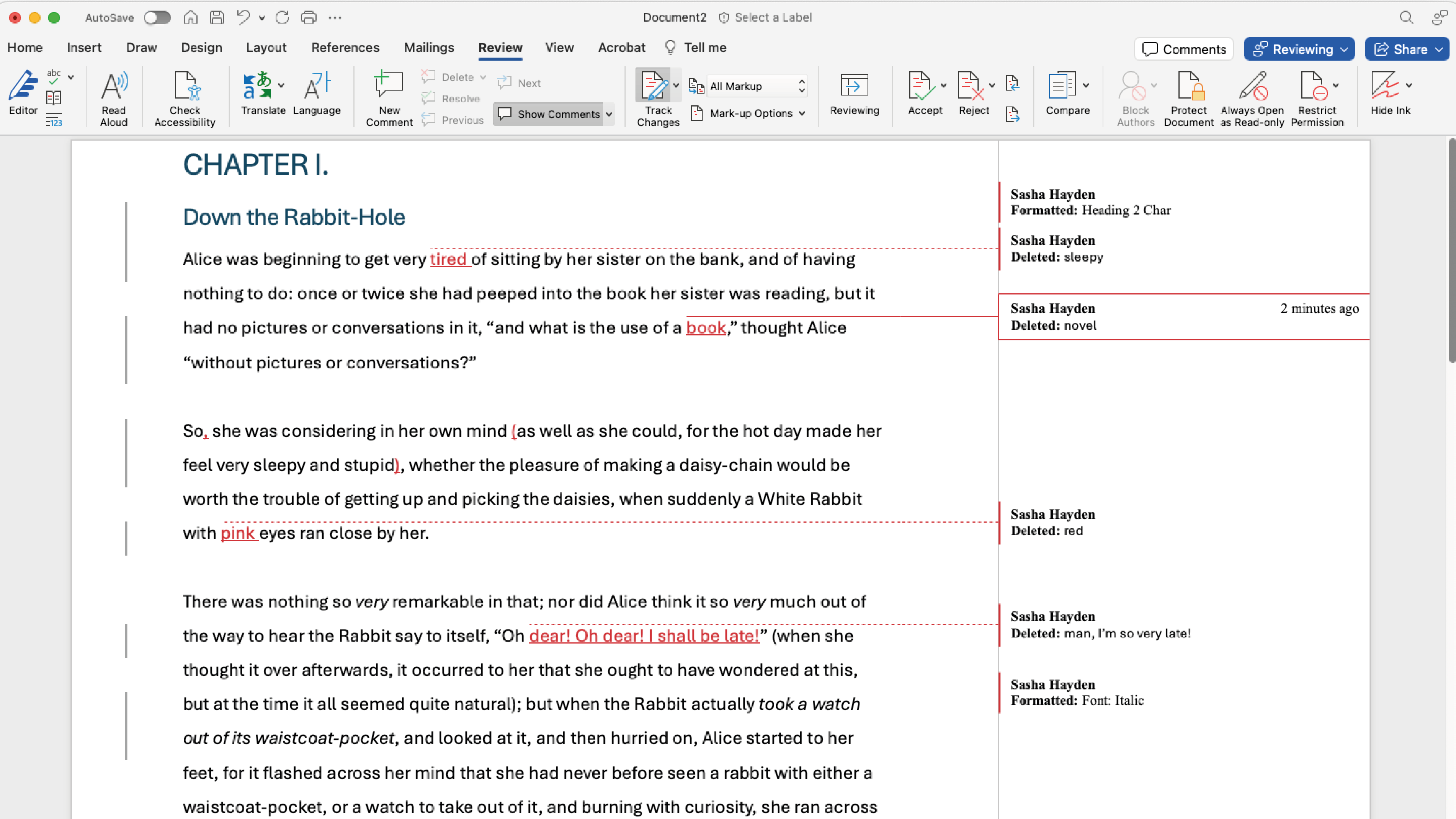The height and width of the screenshot is (819, 1456).
Task: Switch to the View tab
Action: [559, 47]
